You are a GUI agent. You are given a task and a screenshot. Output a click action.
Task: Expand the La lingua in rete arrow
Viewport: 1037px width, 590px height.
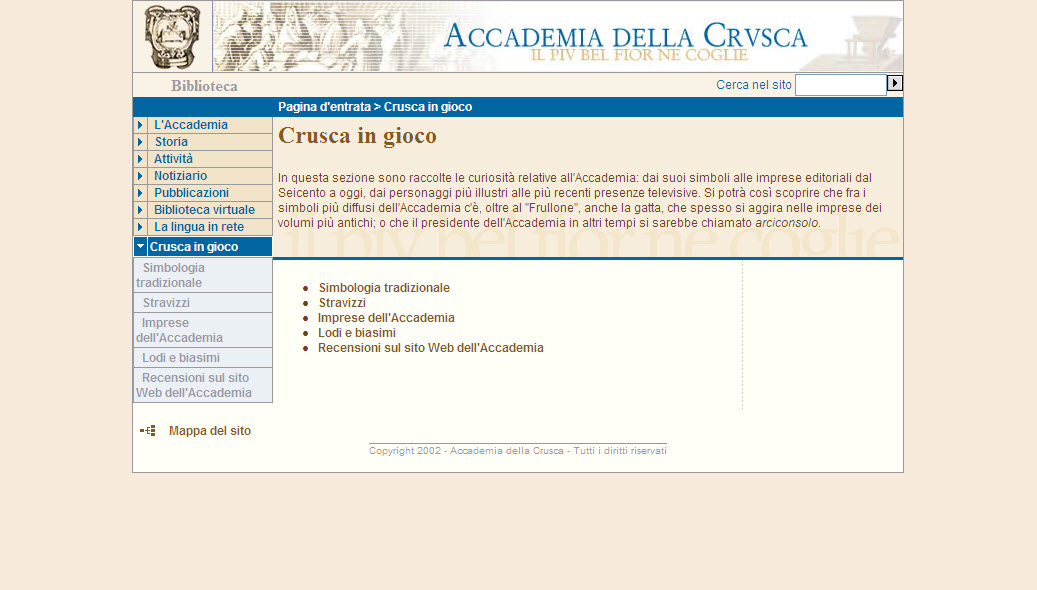point(140,227)
